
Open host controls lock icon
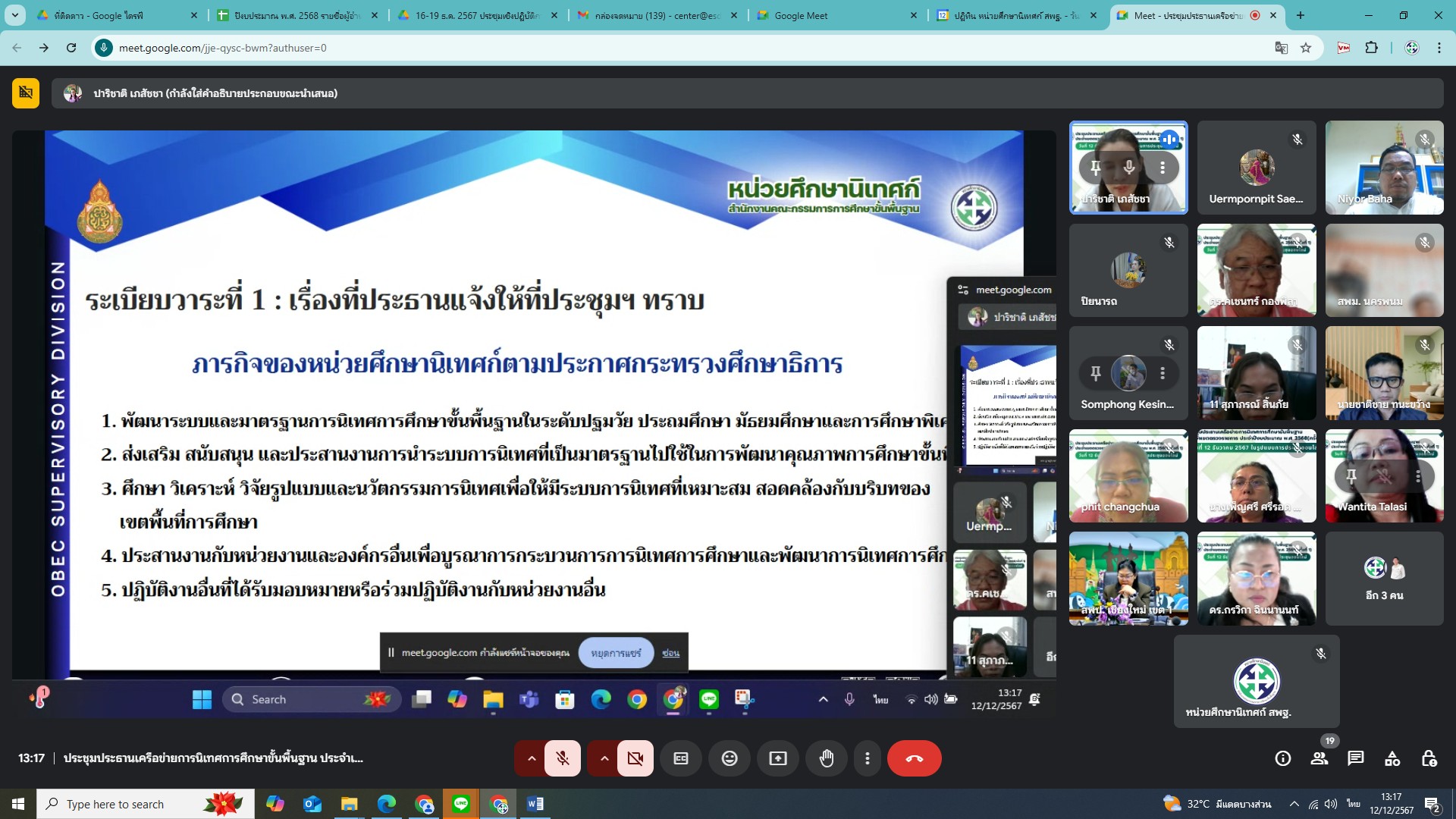pos(1429,758)
